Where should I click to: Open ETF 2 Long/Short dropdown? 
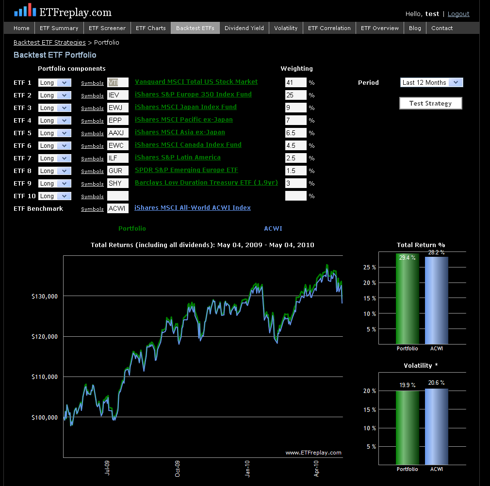click(55, 95)
